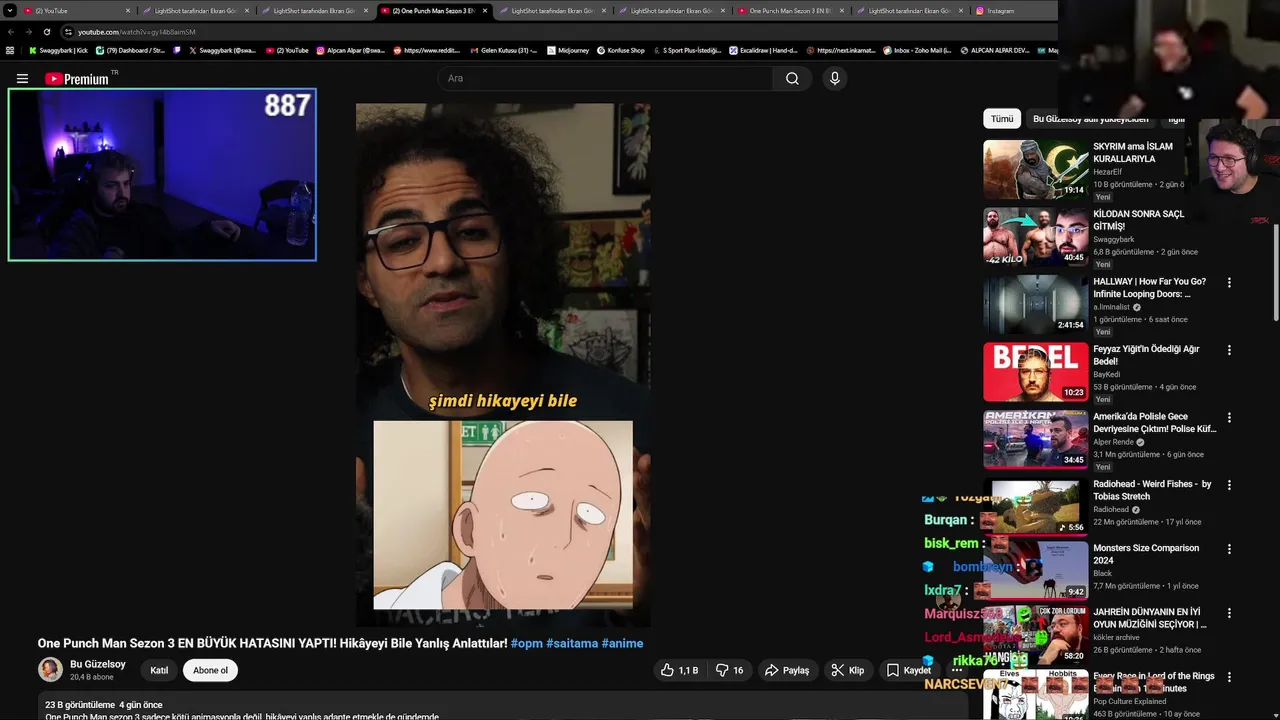This screenshot has height=720, width=1280.
Task: Open options menu for Radiohead Weird Fishes
Action: 1229,485
